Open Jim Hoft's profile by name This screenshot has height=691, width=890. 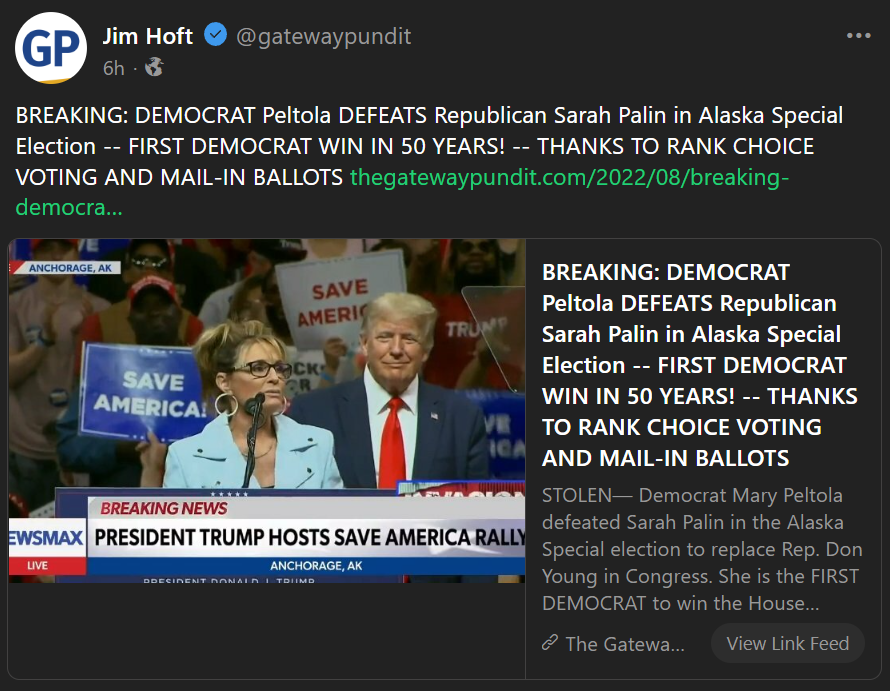click(x=148, y=36)
